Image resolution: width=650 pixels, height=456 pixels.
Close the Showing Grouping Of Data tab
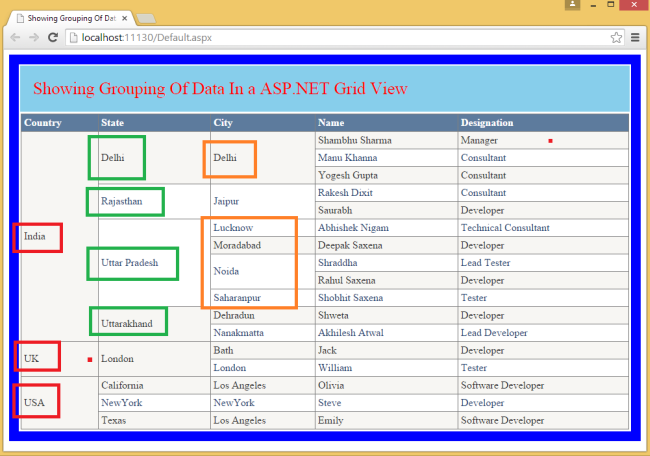[x=124, y=19]
